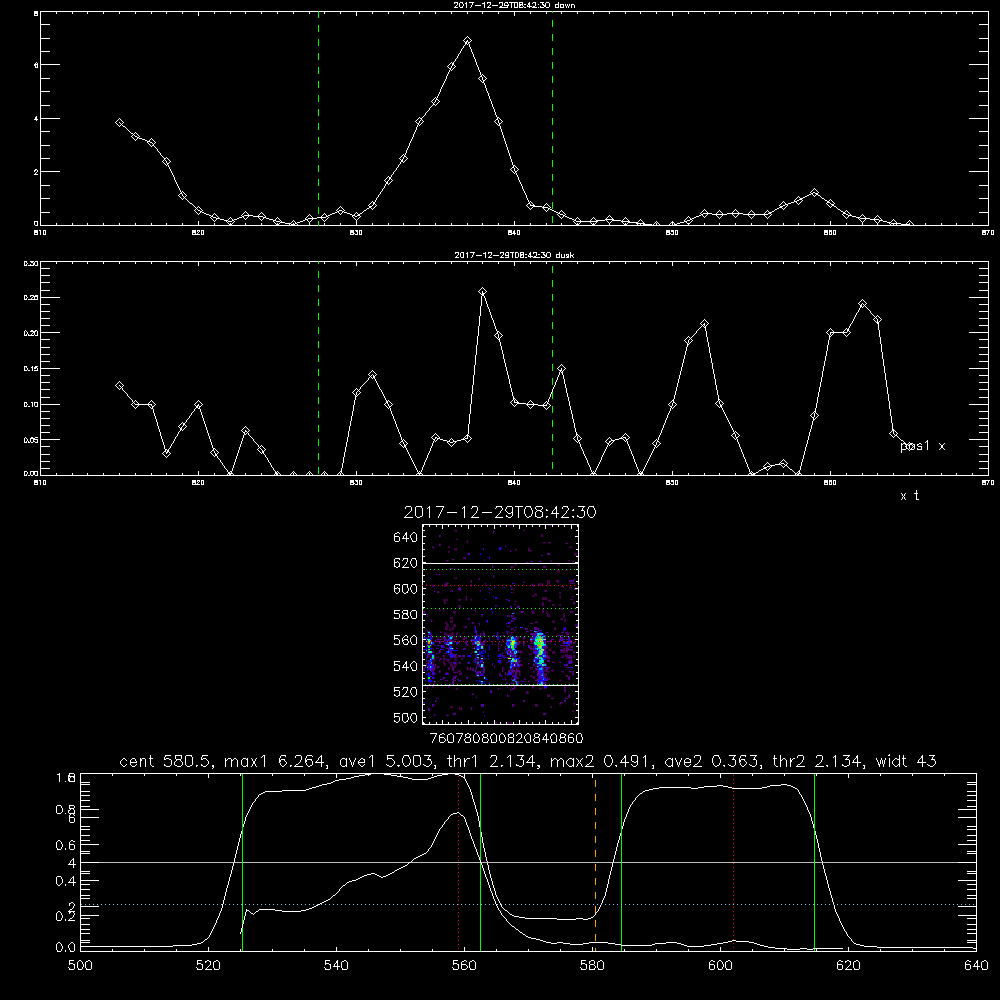1000x1000 pixels.
Task: Click the dusk plot peak diamond near 852
Action: 705,324
